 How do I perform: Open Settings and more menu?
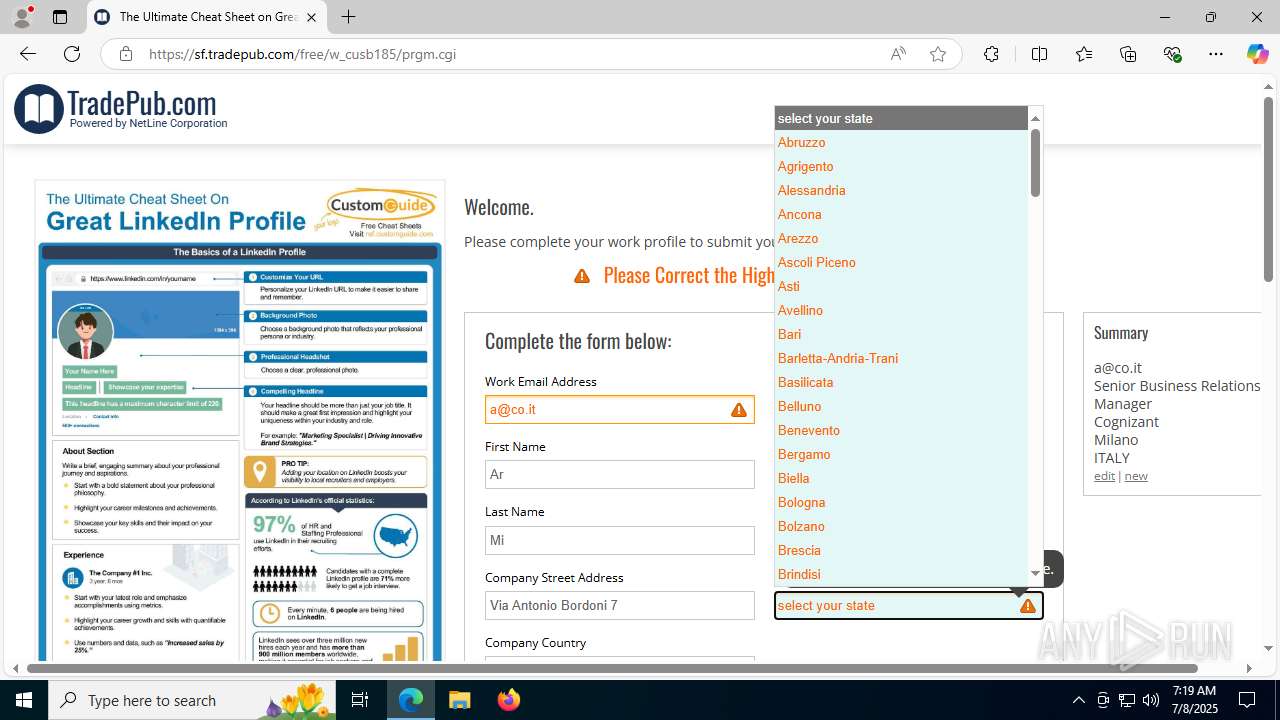coord(1216,54)
